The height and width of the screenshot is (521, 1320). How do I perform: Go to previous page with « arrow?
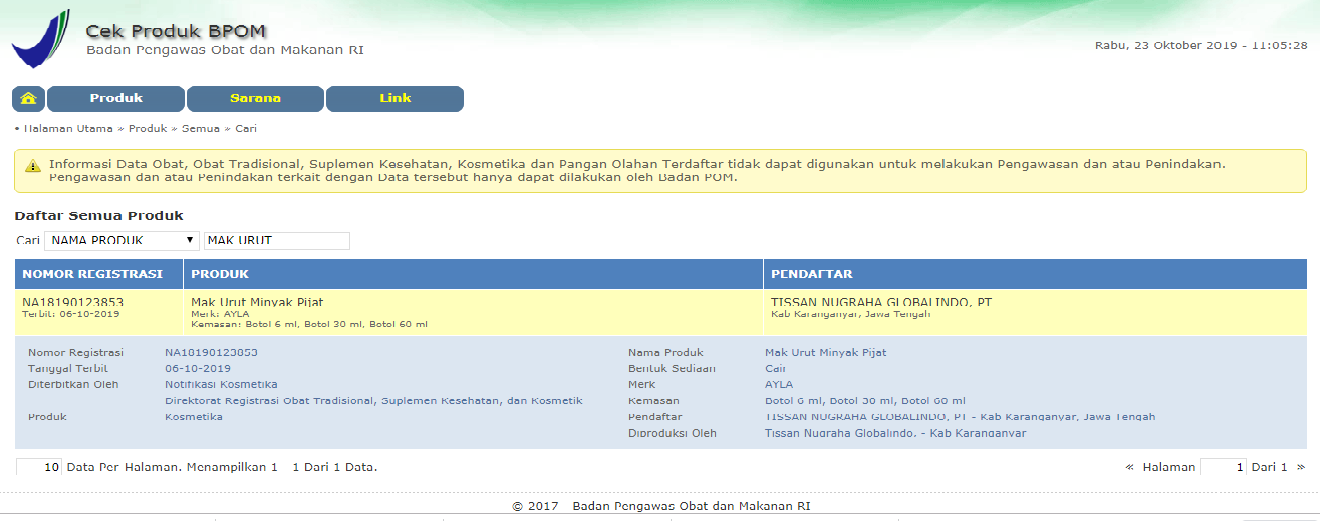pos(1130,467)
